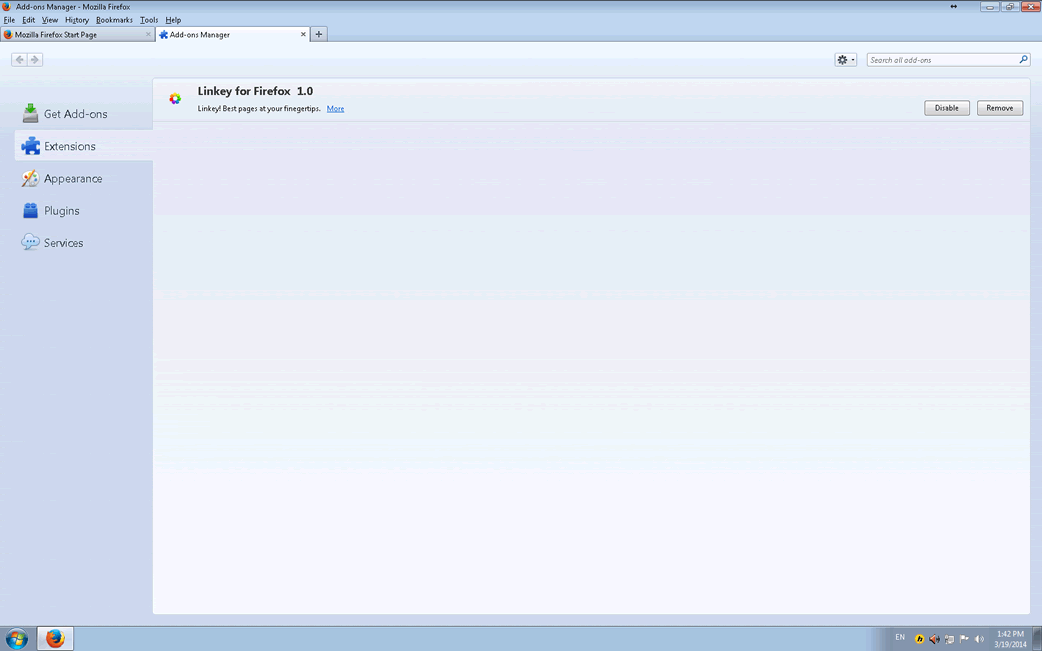Open the gear tools dropdown
The width and height of the screenshot is (1042, 651).
tap(845, 60)
